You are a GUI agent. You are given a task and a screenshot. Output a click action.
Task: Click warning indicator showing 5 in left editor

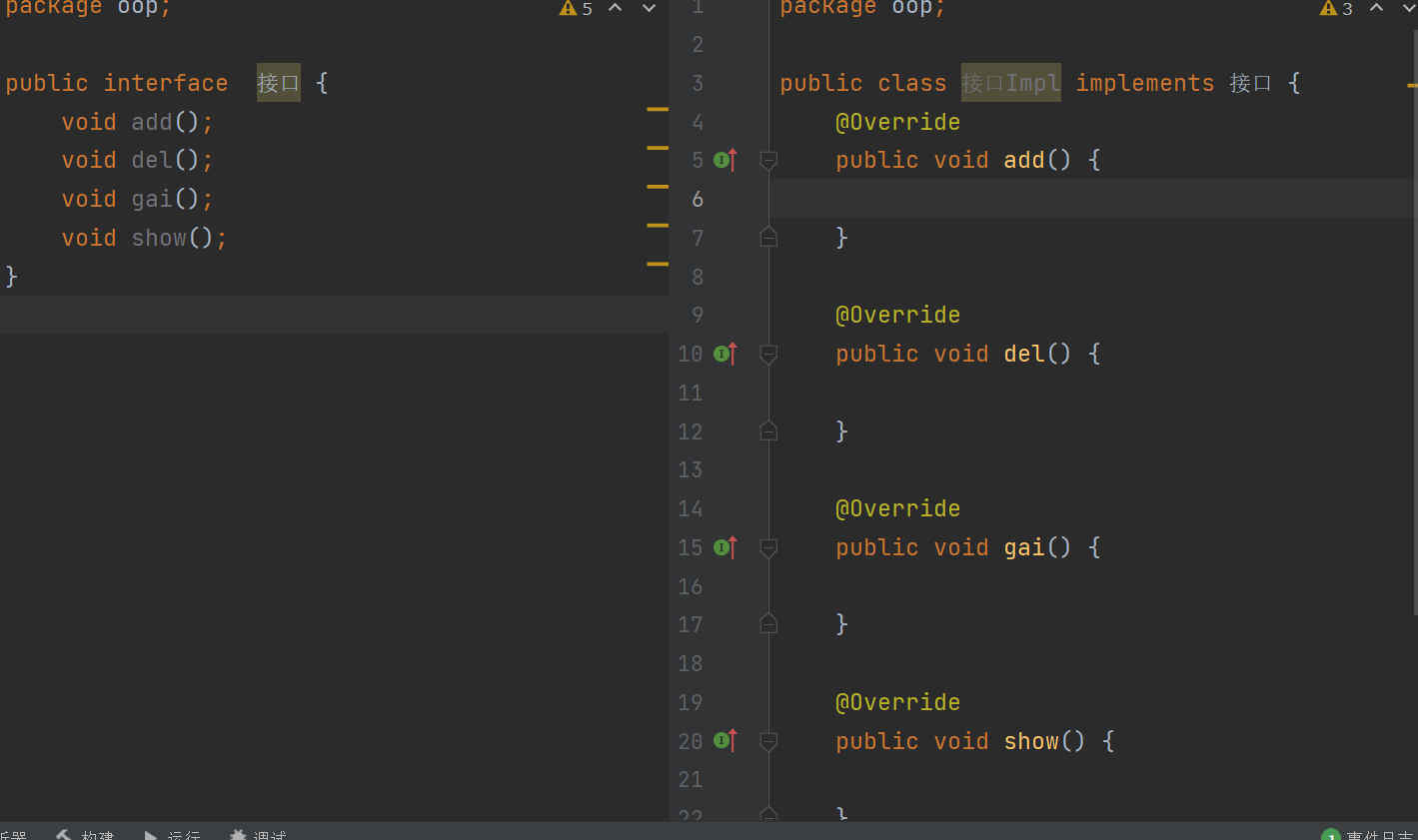577,9
